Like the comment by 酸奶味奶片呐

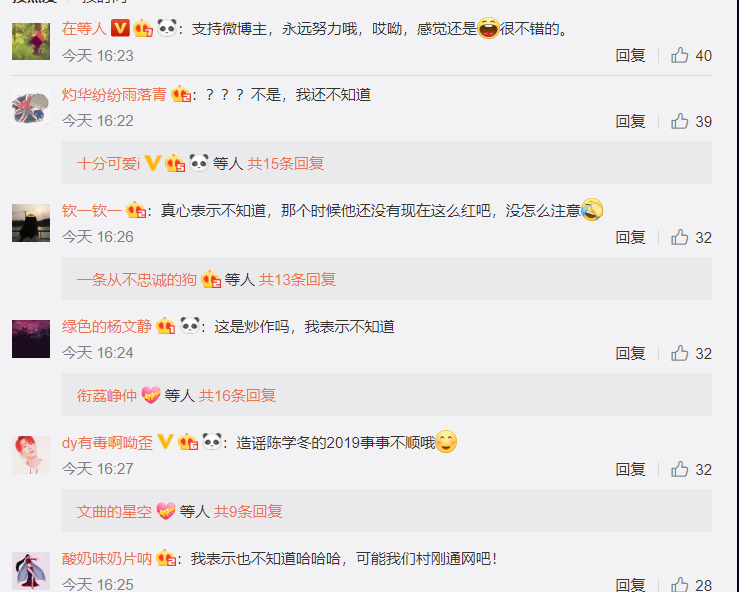(x=680, y=584)
